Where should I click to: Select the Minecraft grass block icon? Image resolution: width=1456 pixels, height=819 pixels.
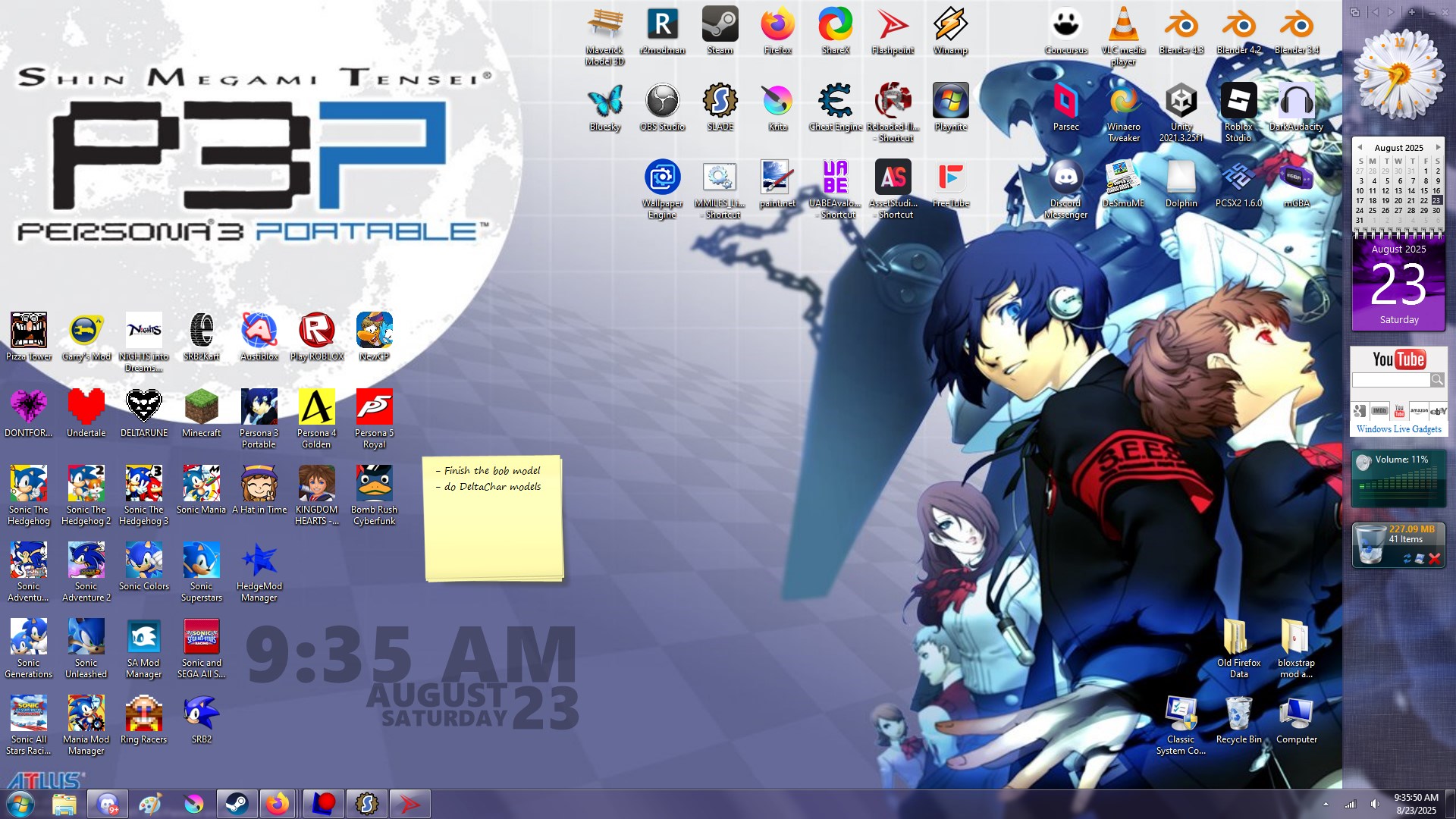coord(202,414)
